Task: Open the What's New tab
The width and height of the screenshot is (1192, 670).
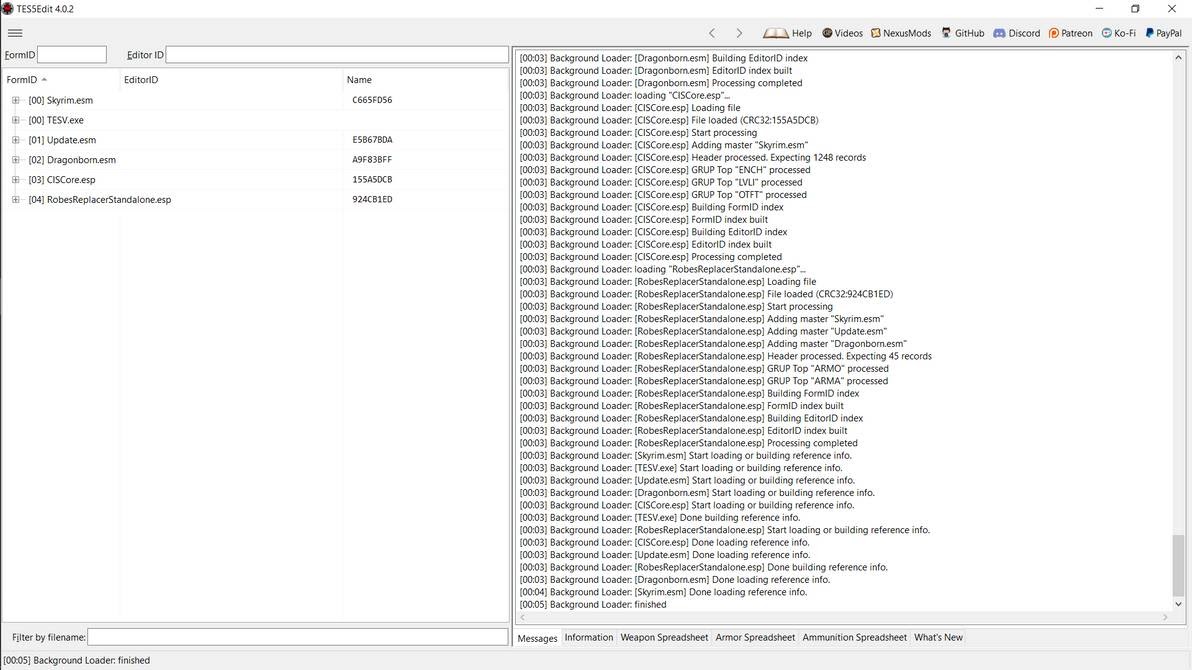Action: pos(937,637)
